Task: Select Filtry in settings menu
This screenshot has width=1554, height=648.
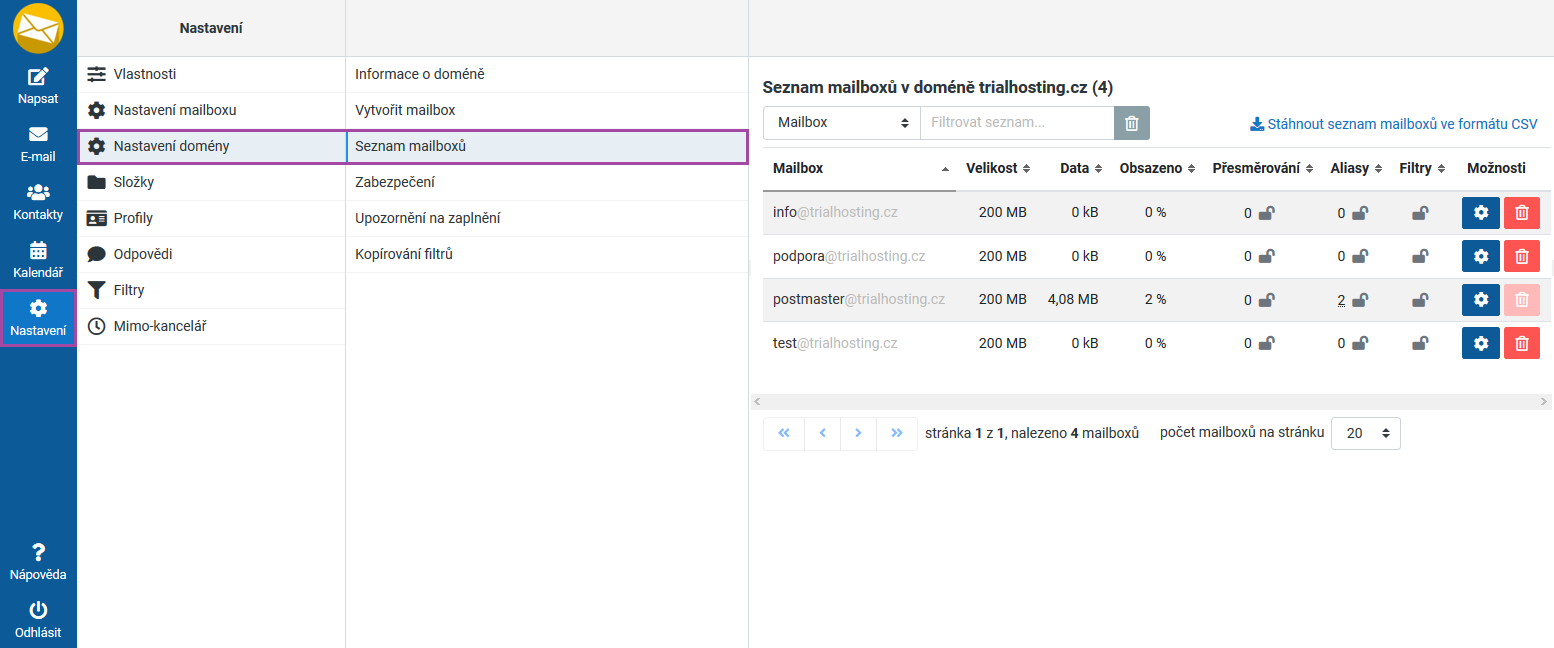Action: 129,290
